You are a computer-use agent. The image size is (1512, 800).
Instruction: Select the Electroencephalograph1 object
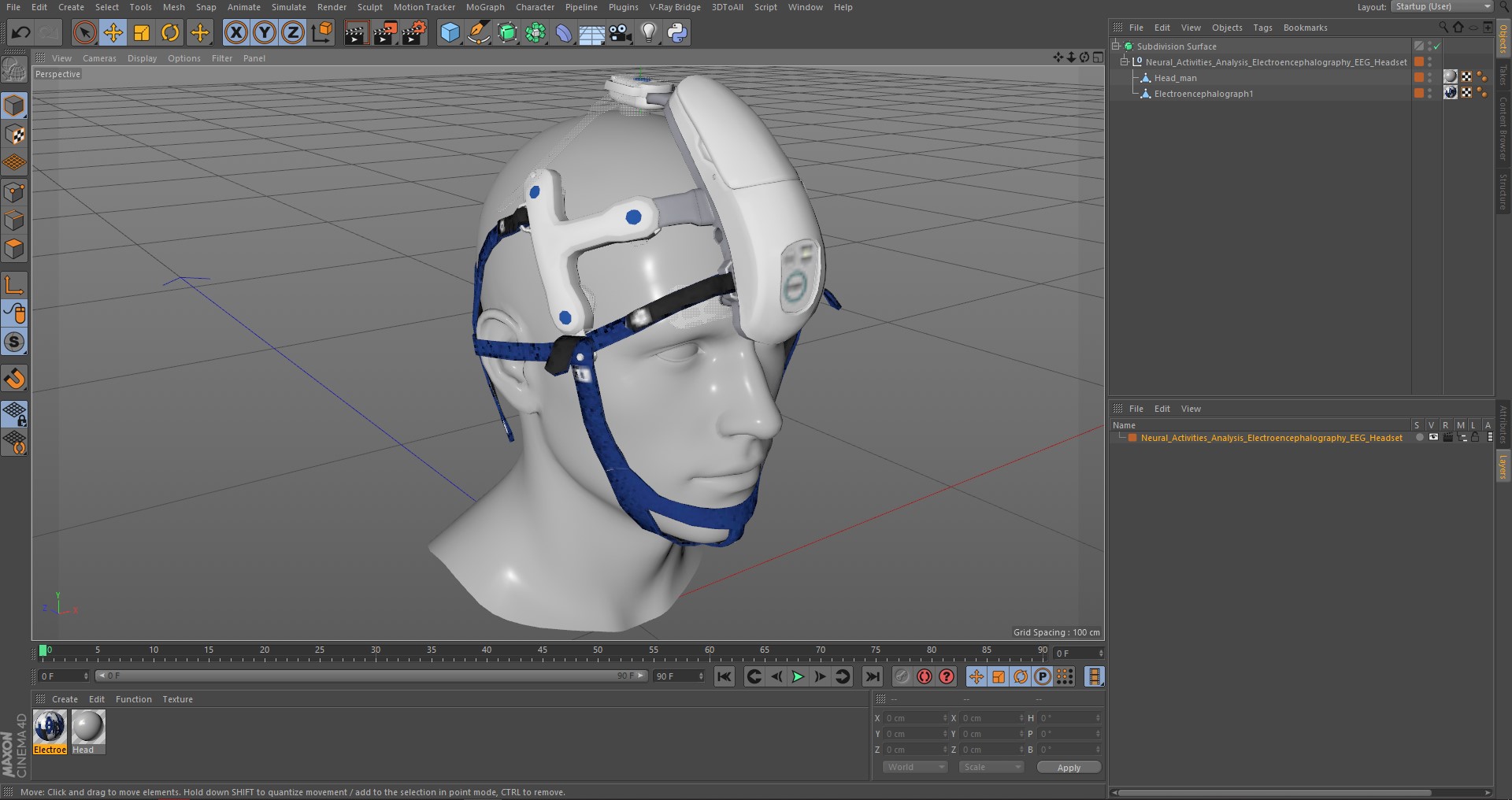tap(1203, 94)
